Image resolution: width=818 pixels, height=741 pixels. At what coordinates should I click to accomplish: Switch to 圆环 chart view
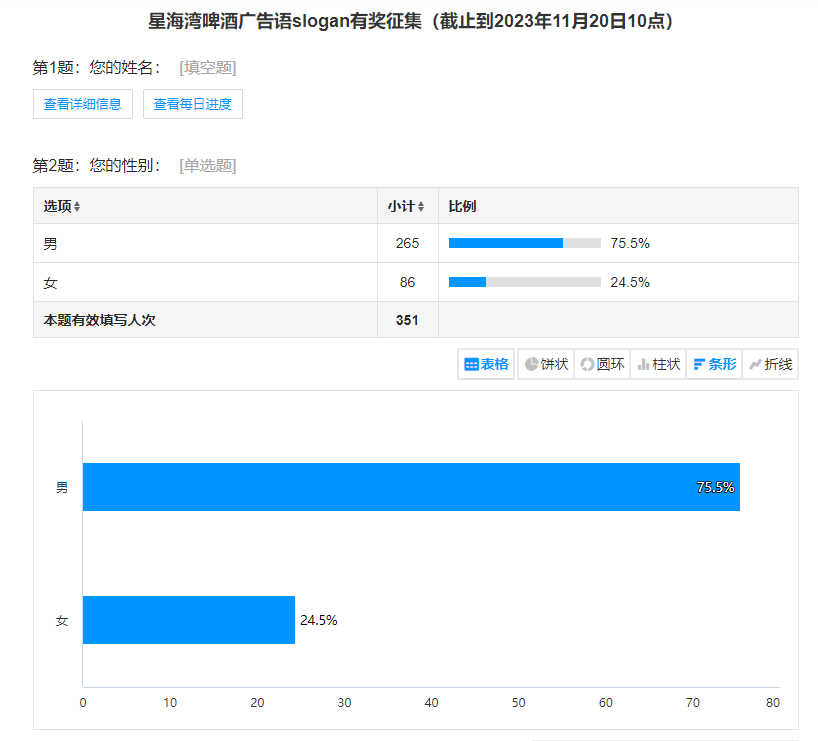pyautogui.click(x=602, y=364)
